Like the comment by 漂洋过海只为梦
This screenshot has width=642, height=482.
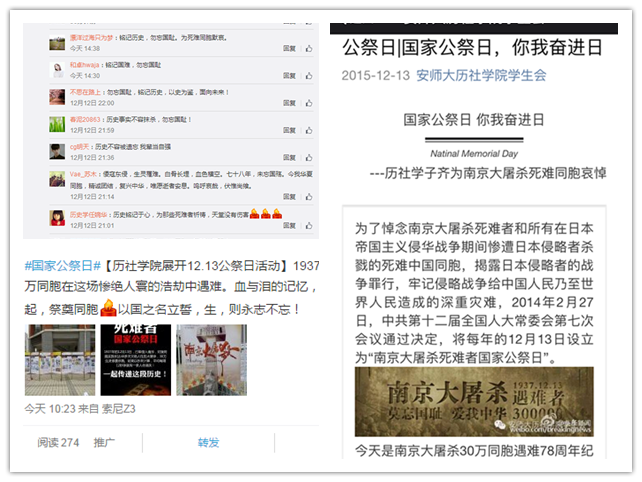click(309, 47)
